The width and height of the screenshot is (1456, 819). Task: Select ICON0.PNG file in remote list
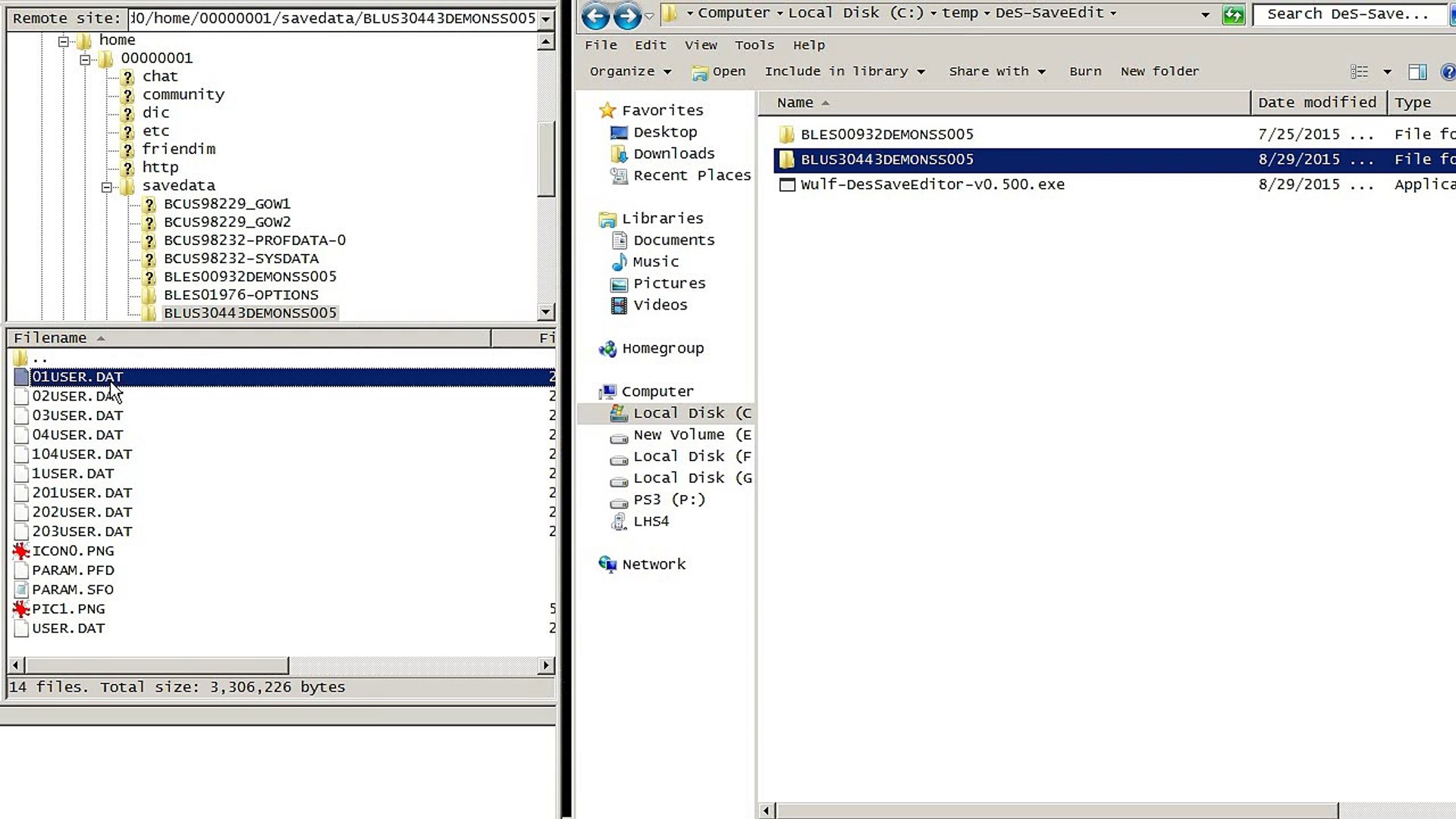(x=73, y=551)
